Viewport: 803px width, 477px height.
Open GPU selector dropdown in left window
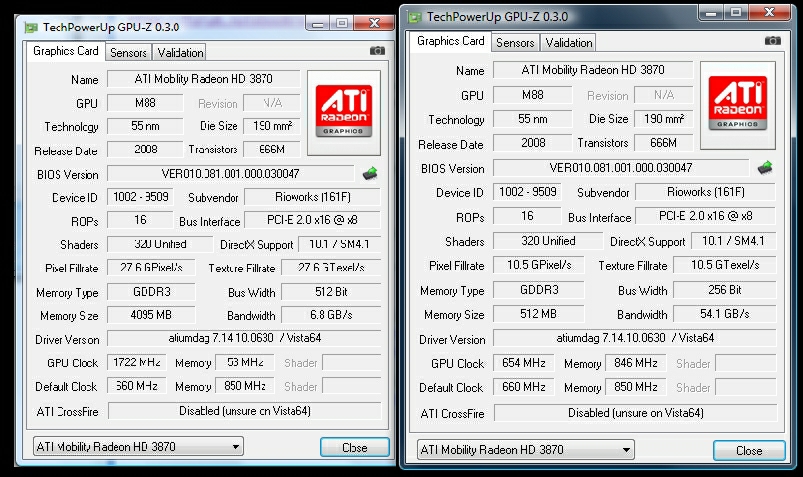[138, 446]
